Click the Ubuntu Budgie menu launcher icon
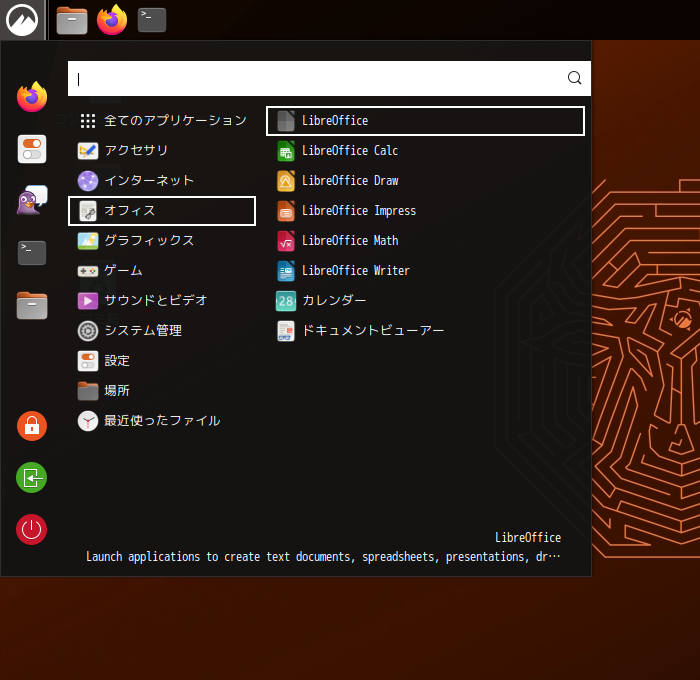Image resolution: width=700 pixels, height=680 pixels. 22,20
